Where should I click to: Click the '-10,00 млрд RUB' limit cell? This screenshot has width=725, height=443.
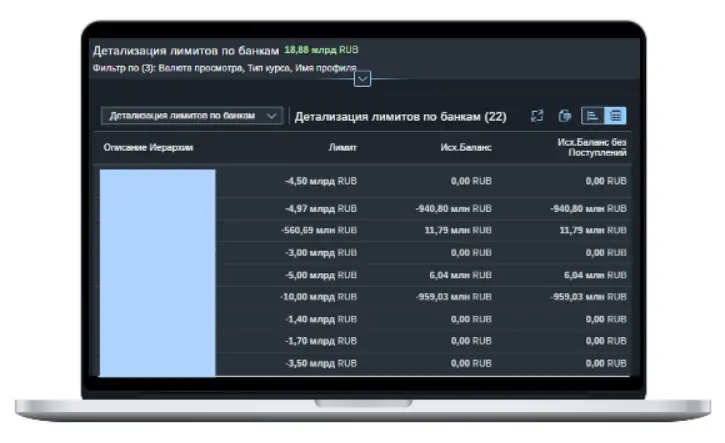318,297
